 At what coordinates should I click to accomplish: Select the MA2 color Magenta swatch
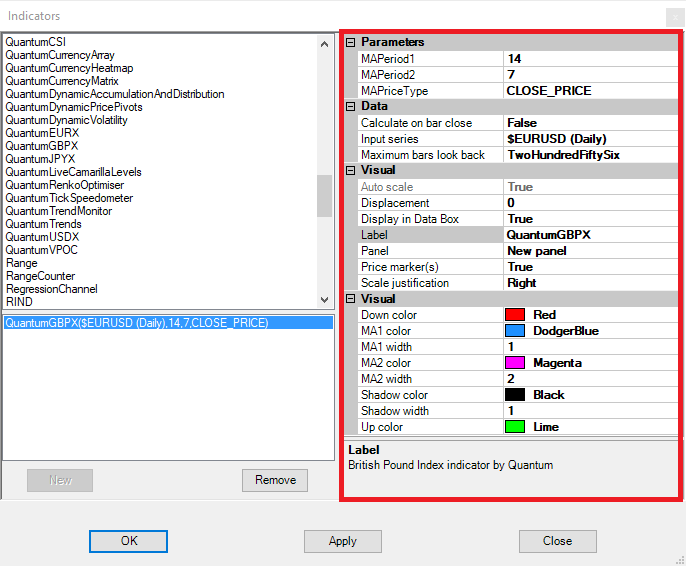515,363
